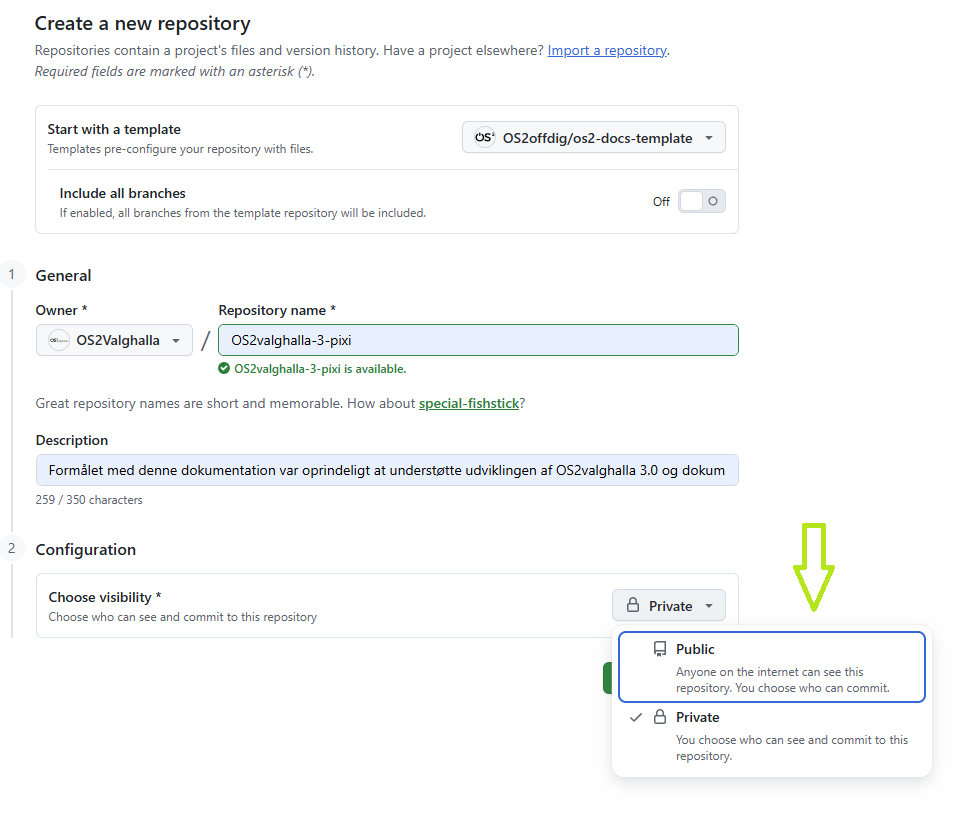Select Public visibility option
The image size is (963, 814).
tap(772, 667)
